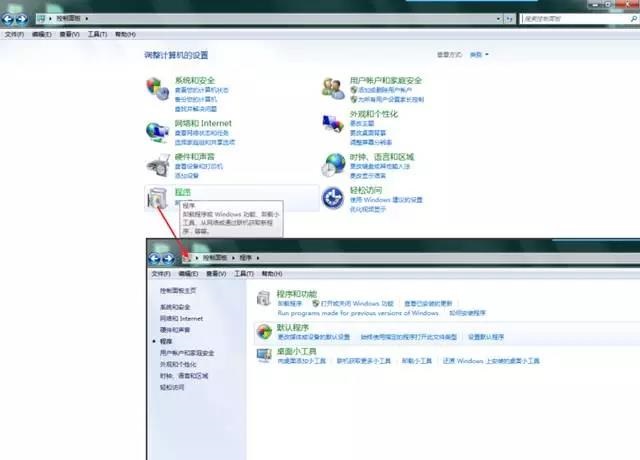This screenshot has height=460, width=640.
Task: Click the search magnifier in the upper window
Action: (633, 19)
